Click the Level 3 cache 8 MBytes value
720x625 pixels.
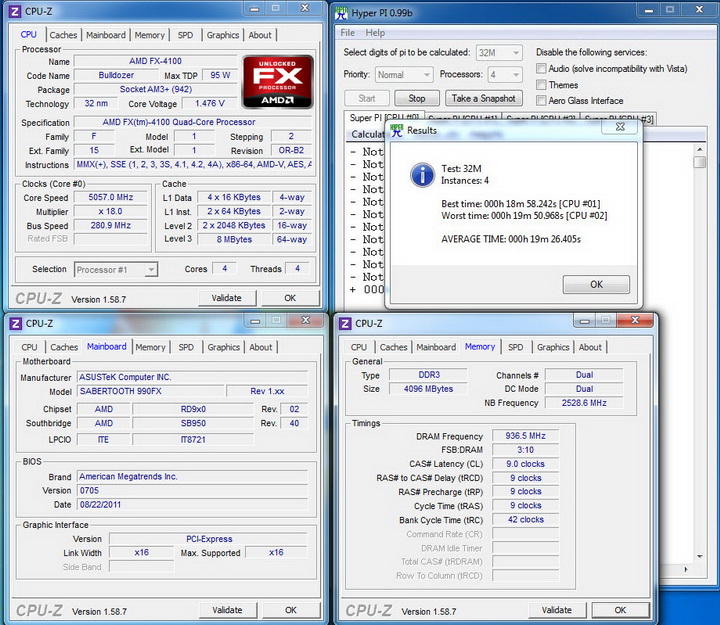point(234,239)
